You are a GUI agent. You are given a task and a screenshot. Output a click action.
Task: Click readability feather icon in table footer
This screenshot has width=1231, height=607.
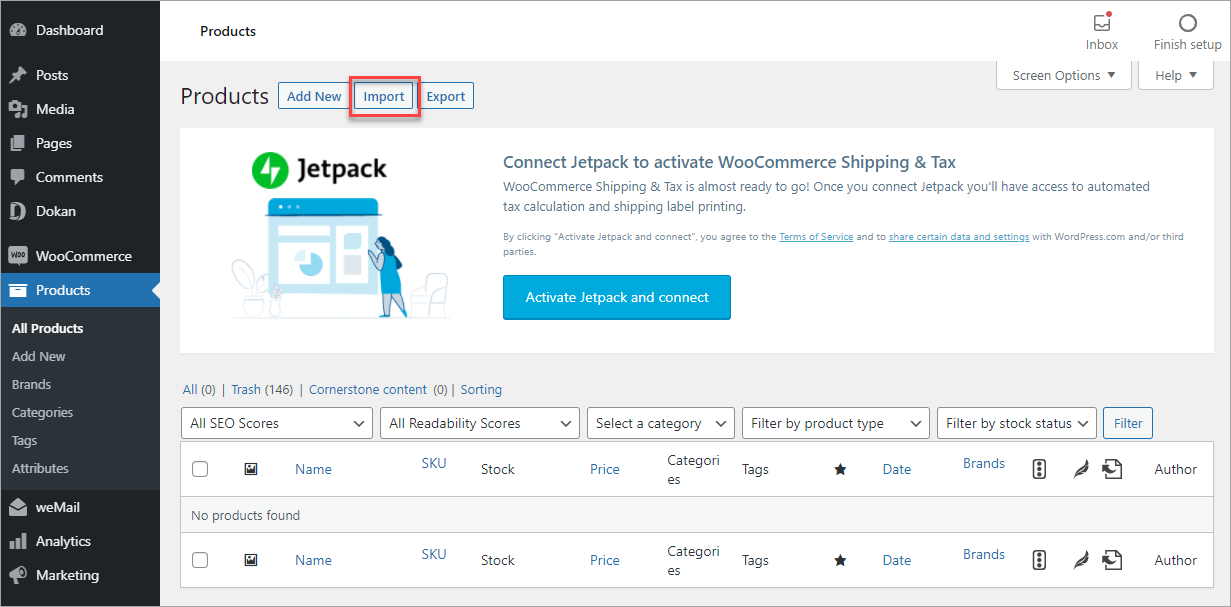1080,560
